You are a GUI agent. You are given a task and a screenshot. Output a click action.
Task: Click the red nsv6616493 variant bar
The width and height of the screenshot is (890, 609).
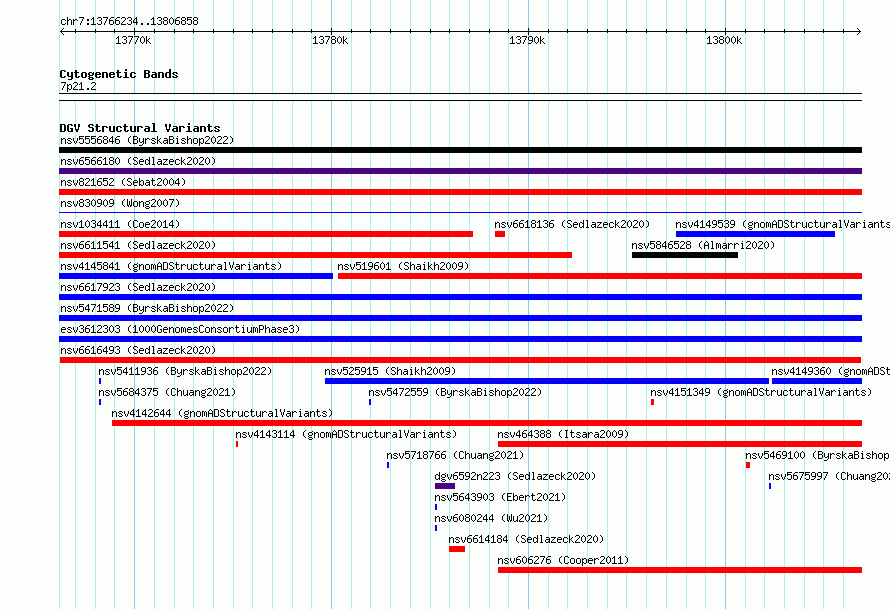click(460, 360)
